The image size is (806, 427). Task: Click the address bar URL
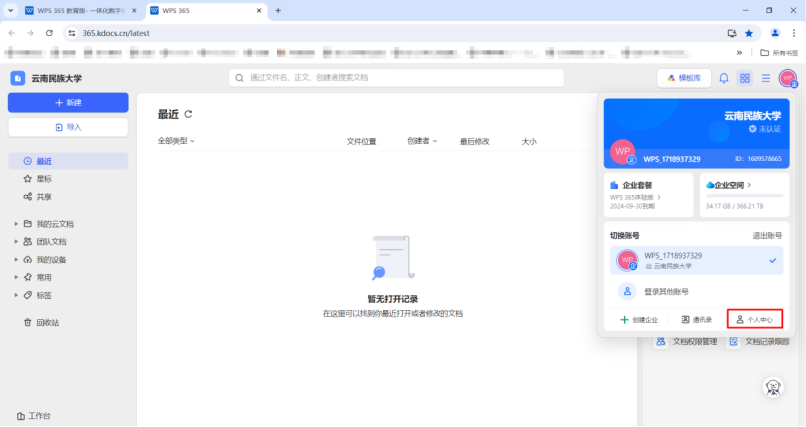116,33
